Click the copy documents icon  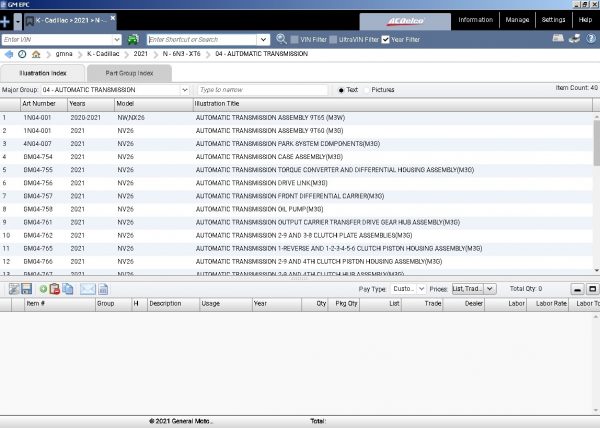point(68,289)
